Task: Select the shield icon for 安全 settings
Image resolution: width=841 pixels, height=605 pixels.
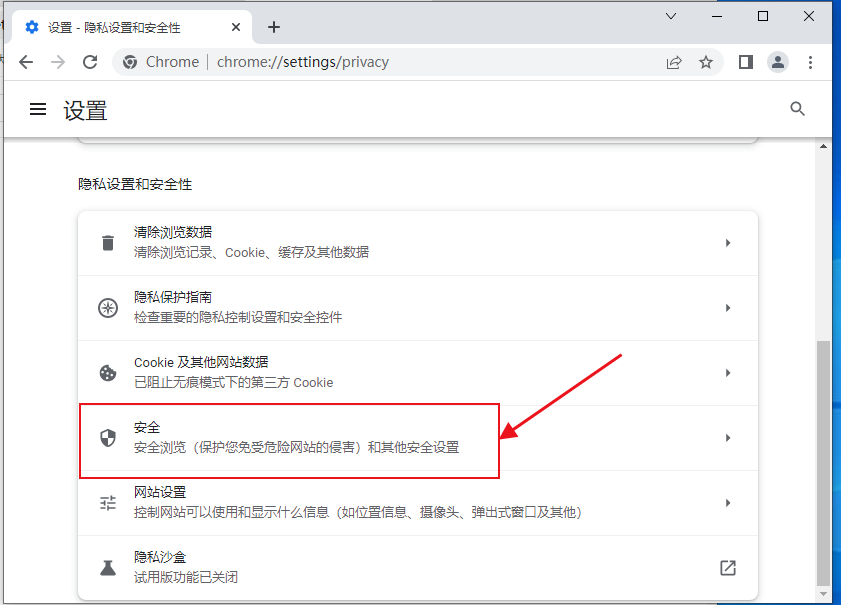Action: (108, 437)
